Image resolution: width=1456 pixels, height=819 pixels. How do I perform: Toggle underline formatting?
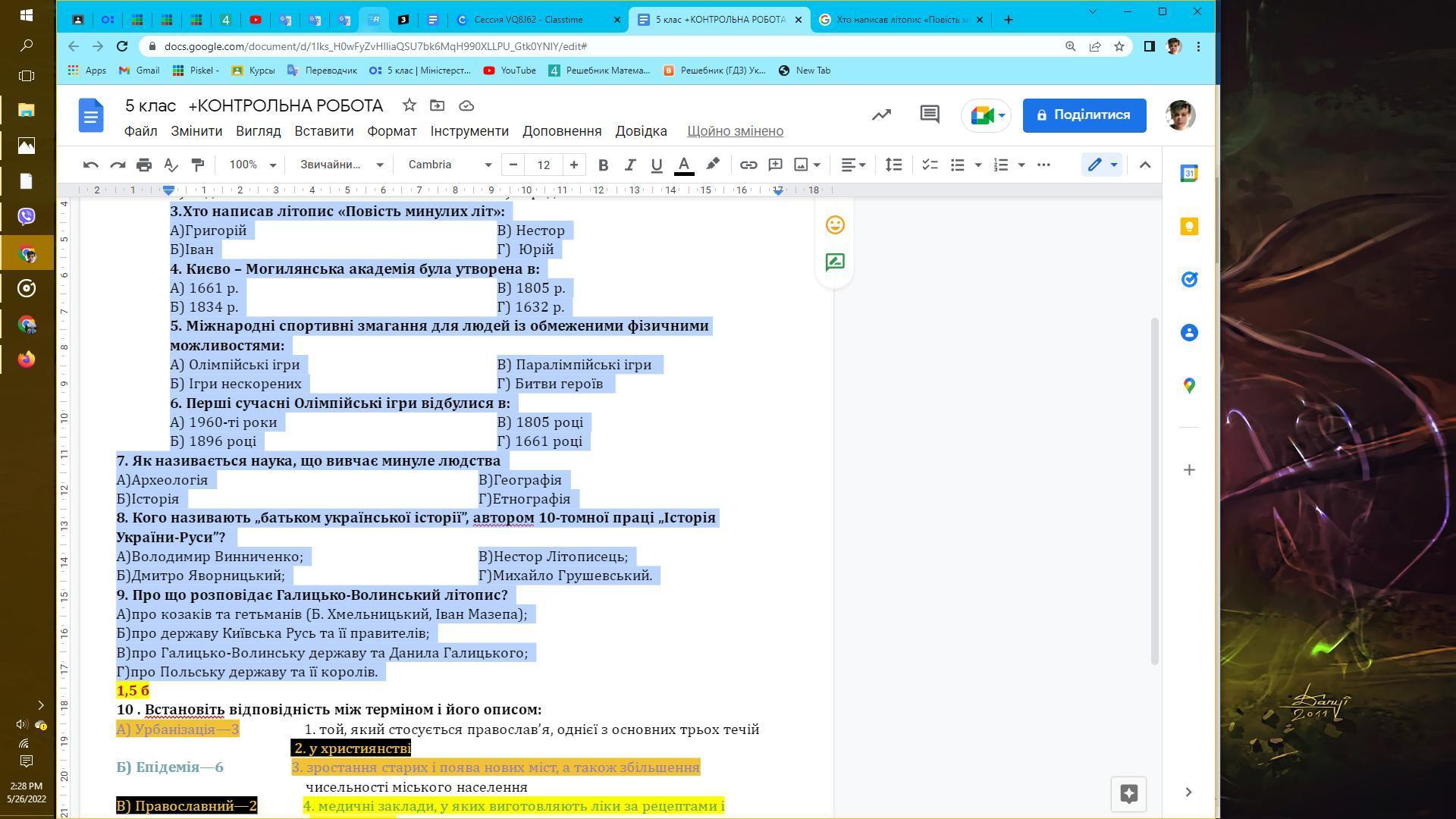(x=657, y=165)
